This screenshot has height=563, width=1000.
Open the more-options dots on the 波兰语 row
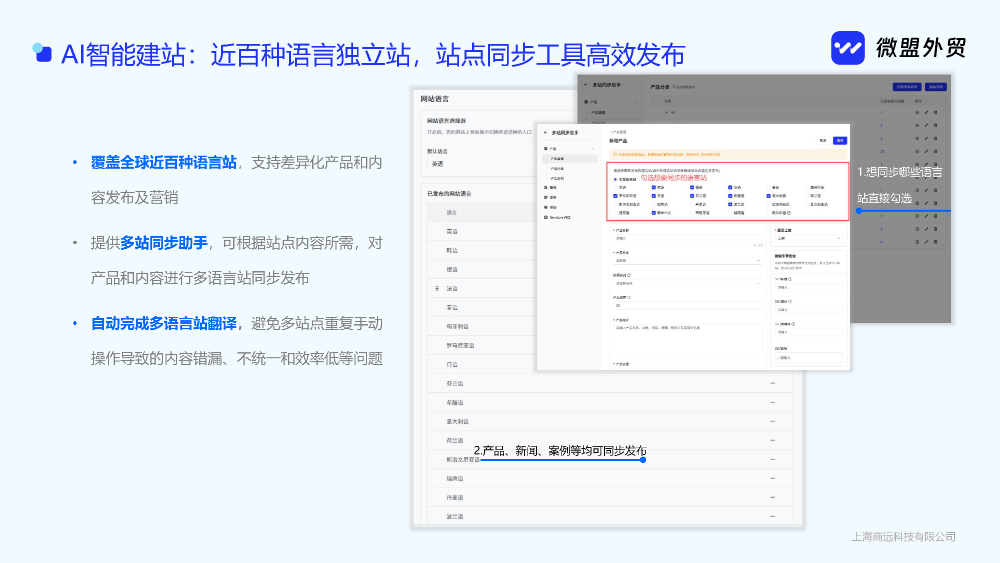click(x=772, y=516)
